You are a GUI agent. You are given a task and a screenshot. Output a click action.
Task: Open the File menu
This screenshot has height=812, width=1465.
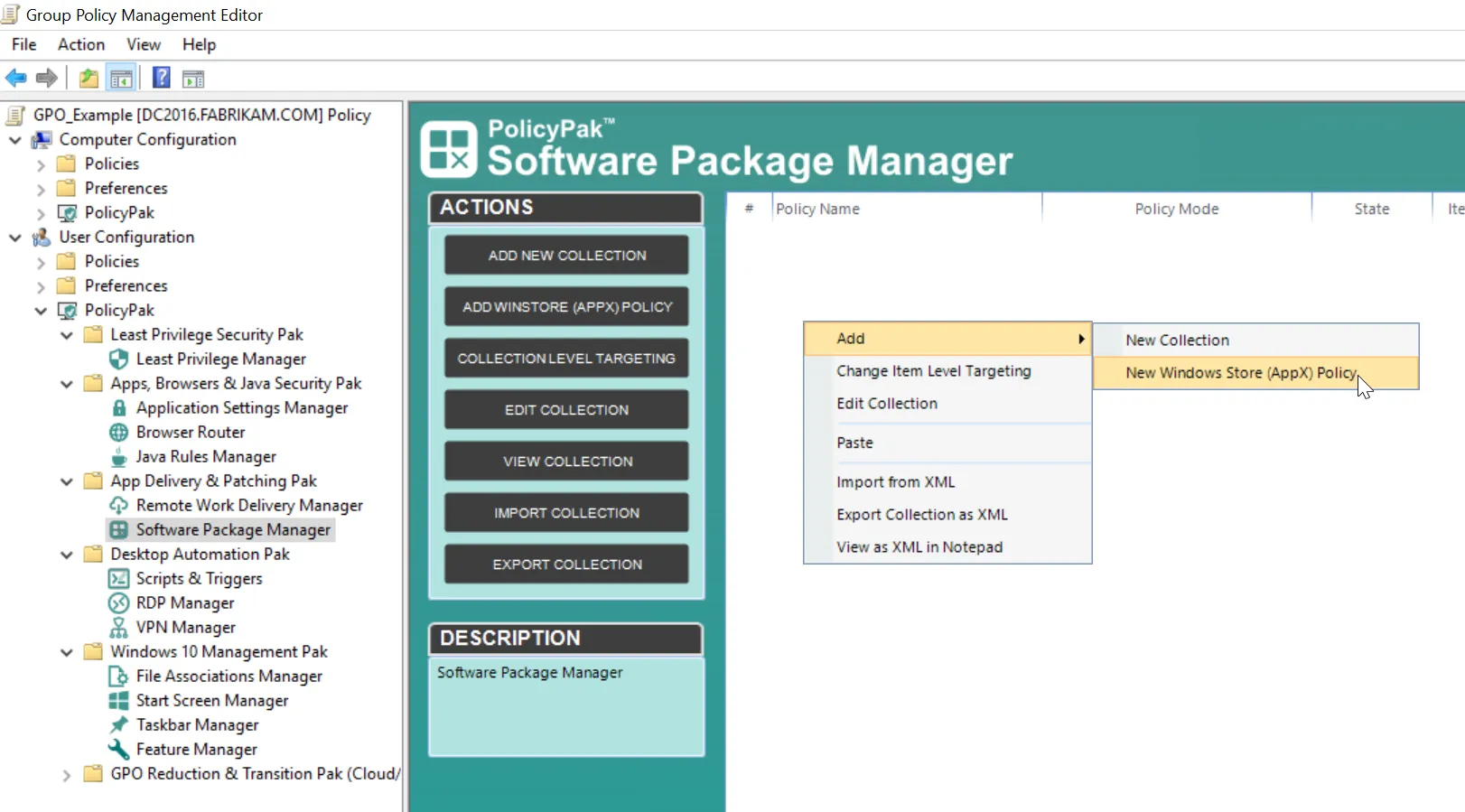24,44
